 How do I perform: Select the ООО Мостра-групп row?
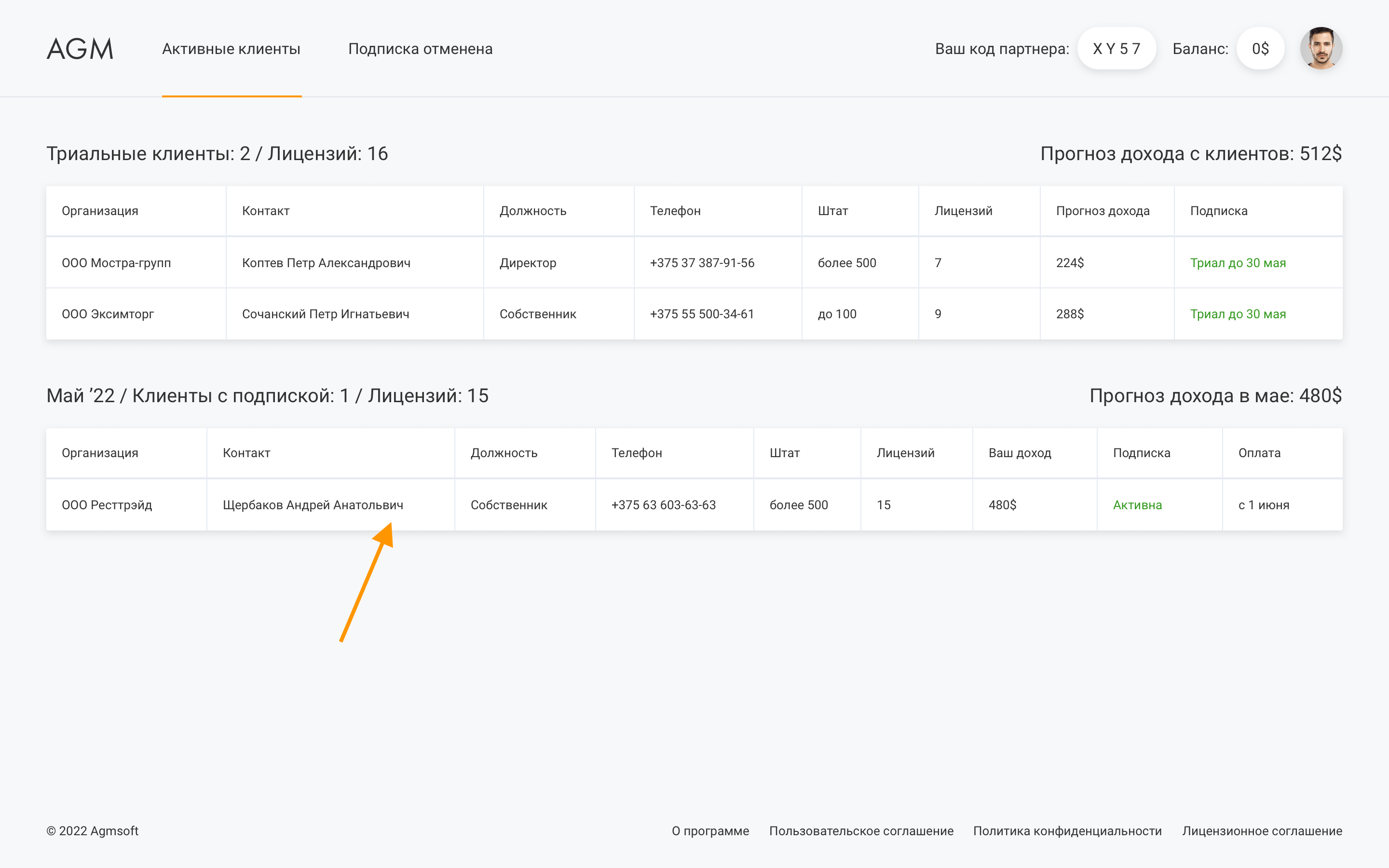(x=117, y=263)
